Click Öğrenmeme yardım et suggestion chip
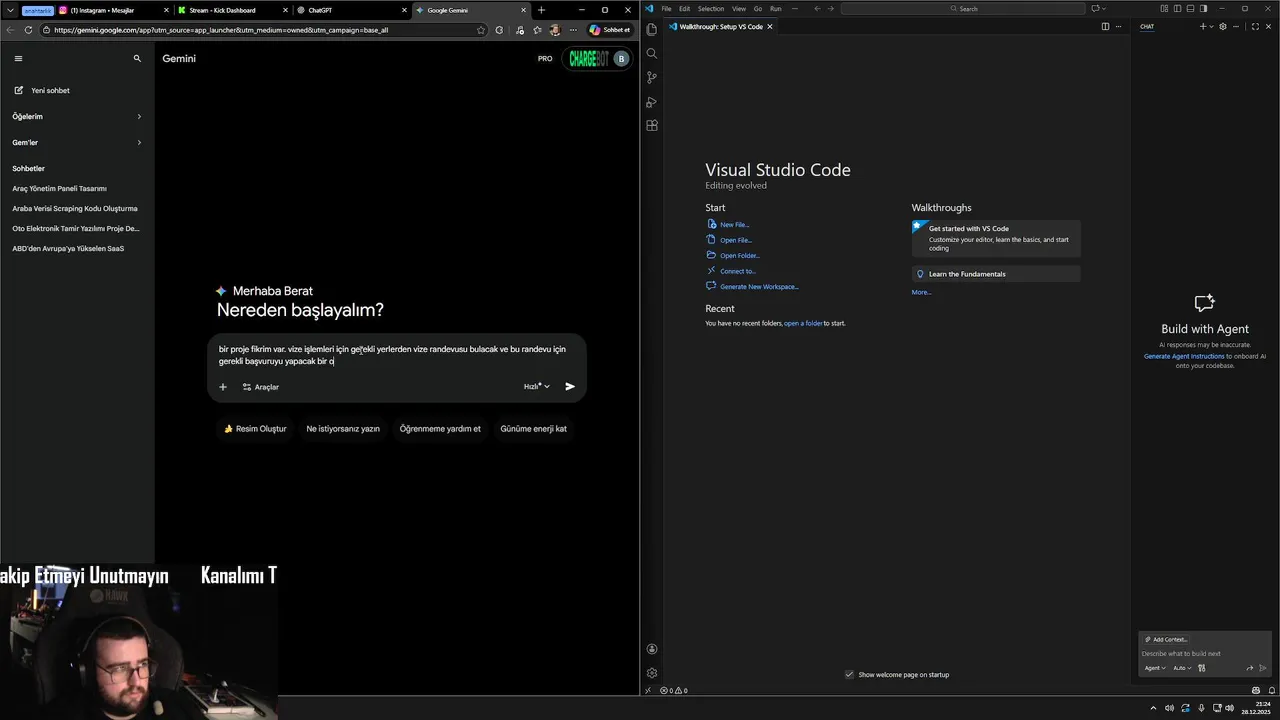Screen dimensions: 1280x720 pos(440,428)
